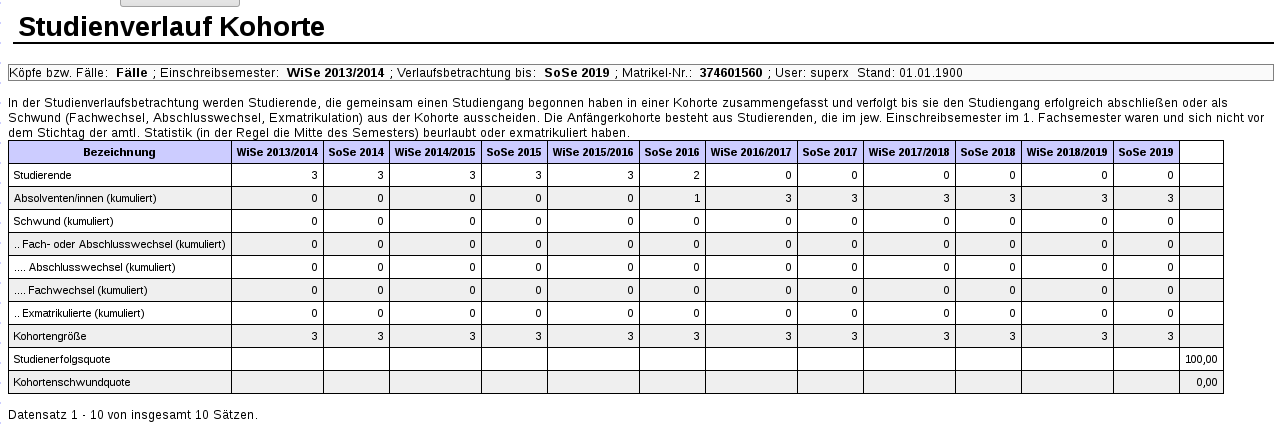Screen dimensions: 1280x434
Task: Click the 0,00 Kohortenschwundquote value
Action: (x=1207, y=382)
